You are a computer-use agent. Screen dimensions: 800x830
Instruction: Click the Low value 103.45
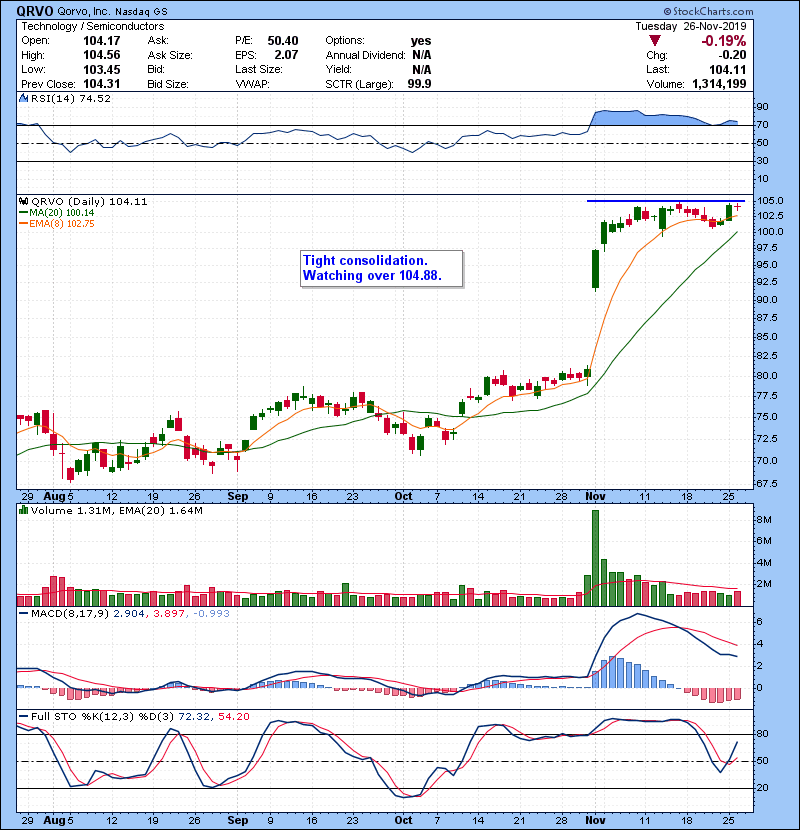click(x=102, y=69)
